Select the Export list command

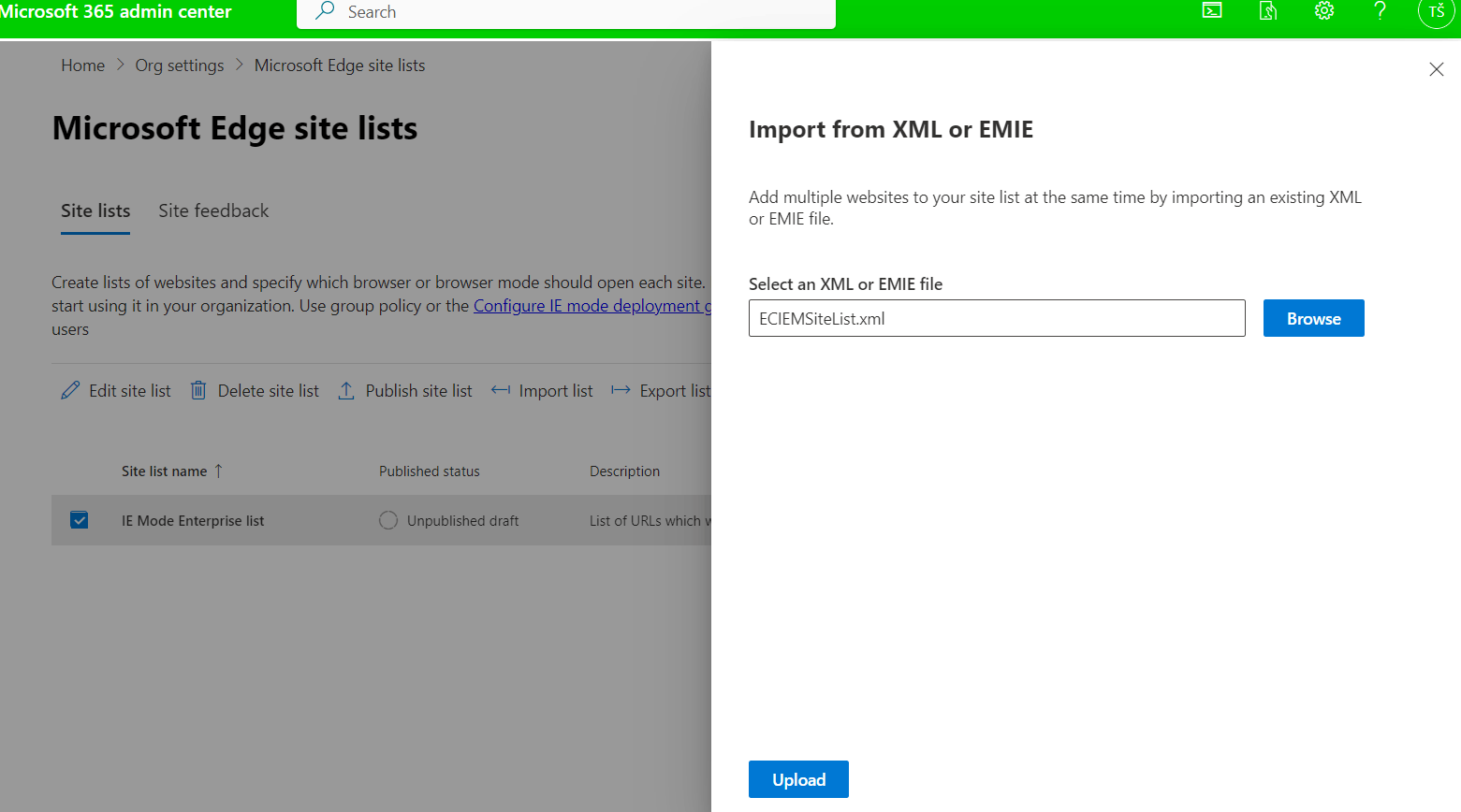click(x=661, y=391)
